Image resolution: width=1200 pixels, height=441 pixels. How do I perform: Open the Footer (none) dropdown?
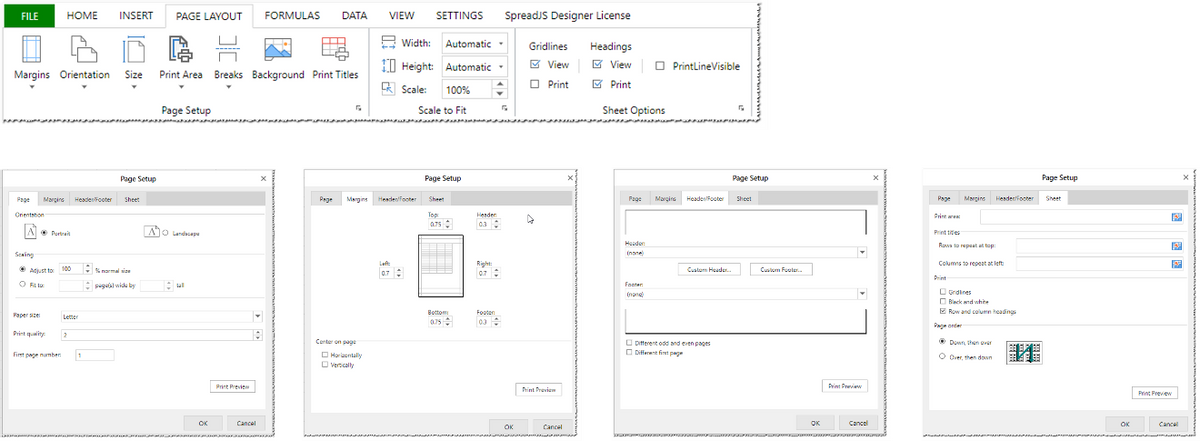point(744,294)
